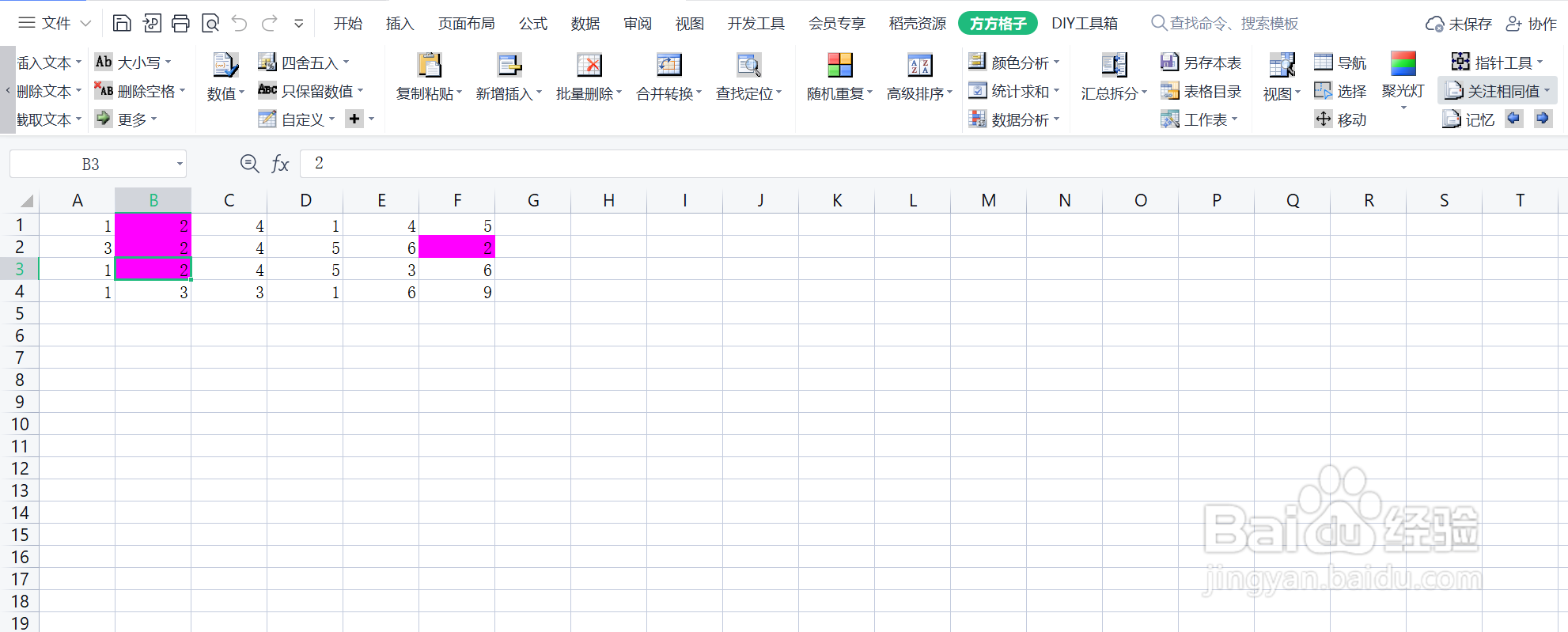Select magenta cell B1

point(153,225)
